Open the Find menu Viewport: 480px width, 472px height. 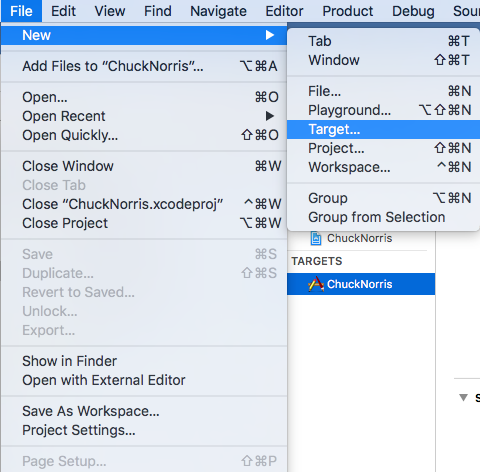tap(158, 11)
